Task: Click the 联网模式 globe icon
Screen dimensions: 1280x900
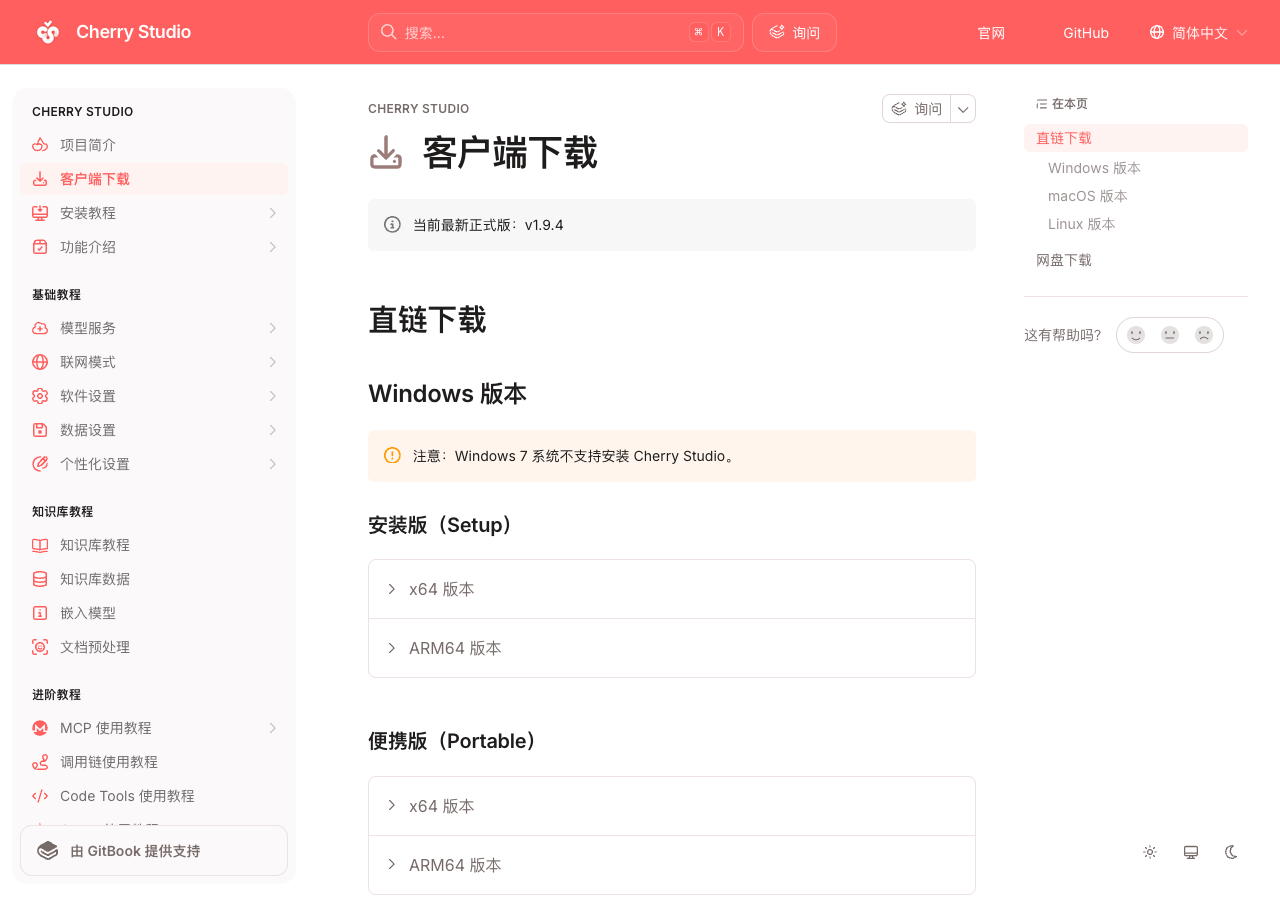Action: click(40, 362)
